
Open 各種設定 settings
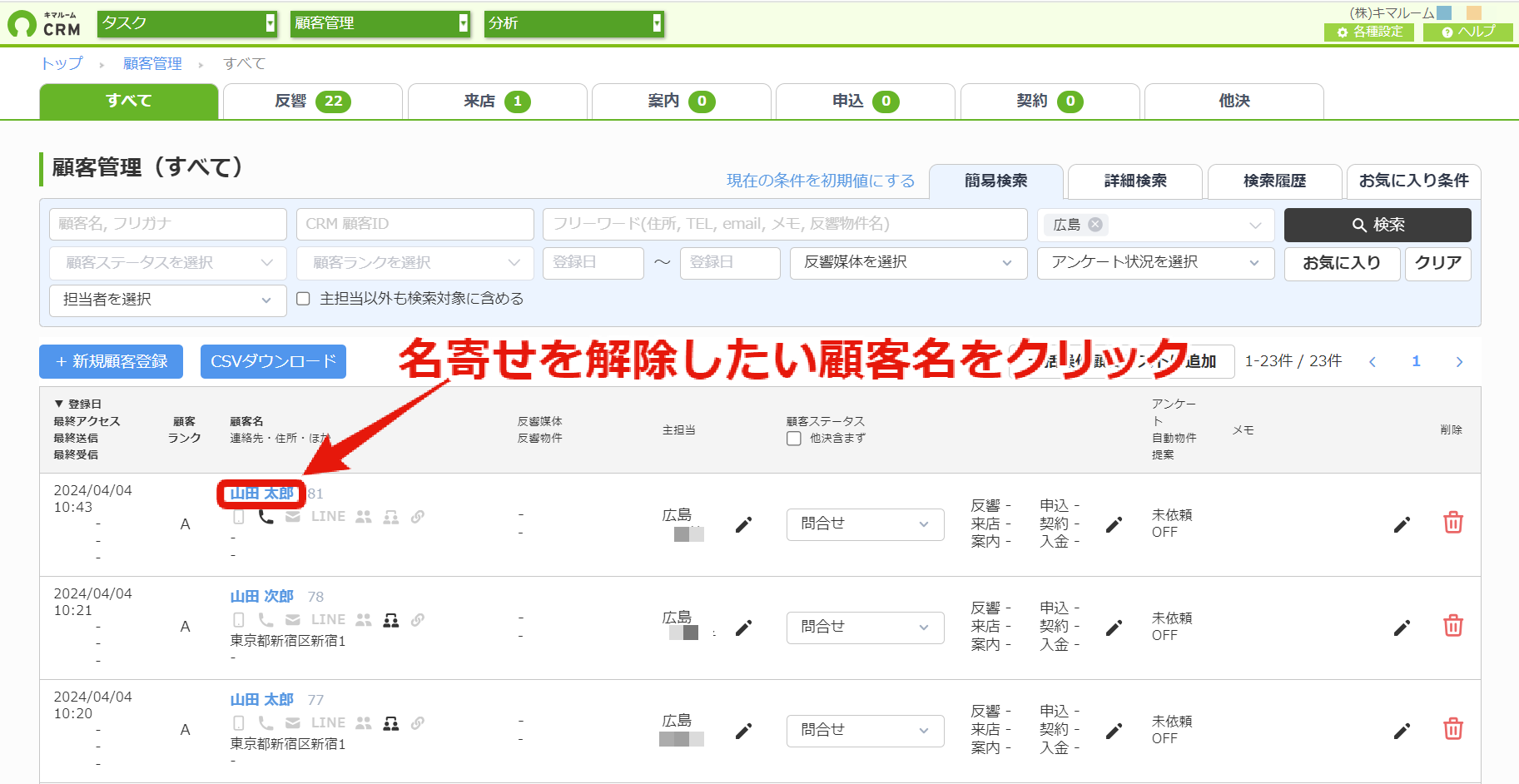pyautogui.click(x=1369, y=32)
